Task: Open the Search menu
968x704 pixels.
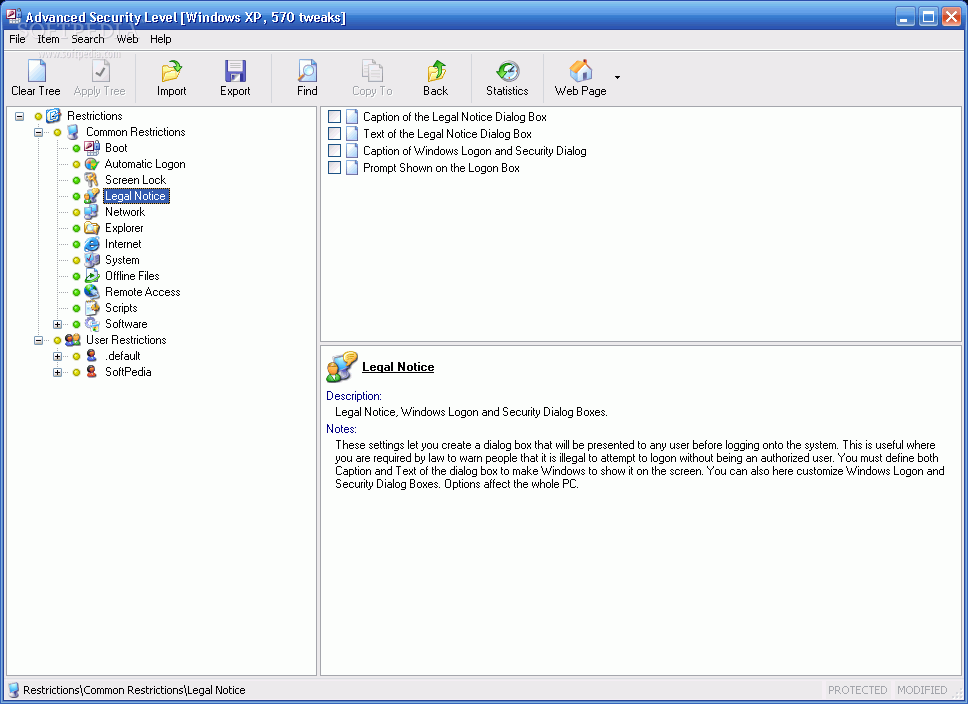Action: pos(88,39)
